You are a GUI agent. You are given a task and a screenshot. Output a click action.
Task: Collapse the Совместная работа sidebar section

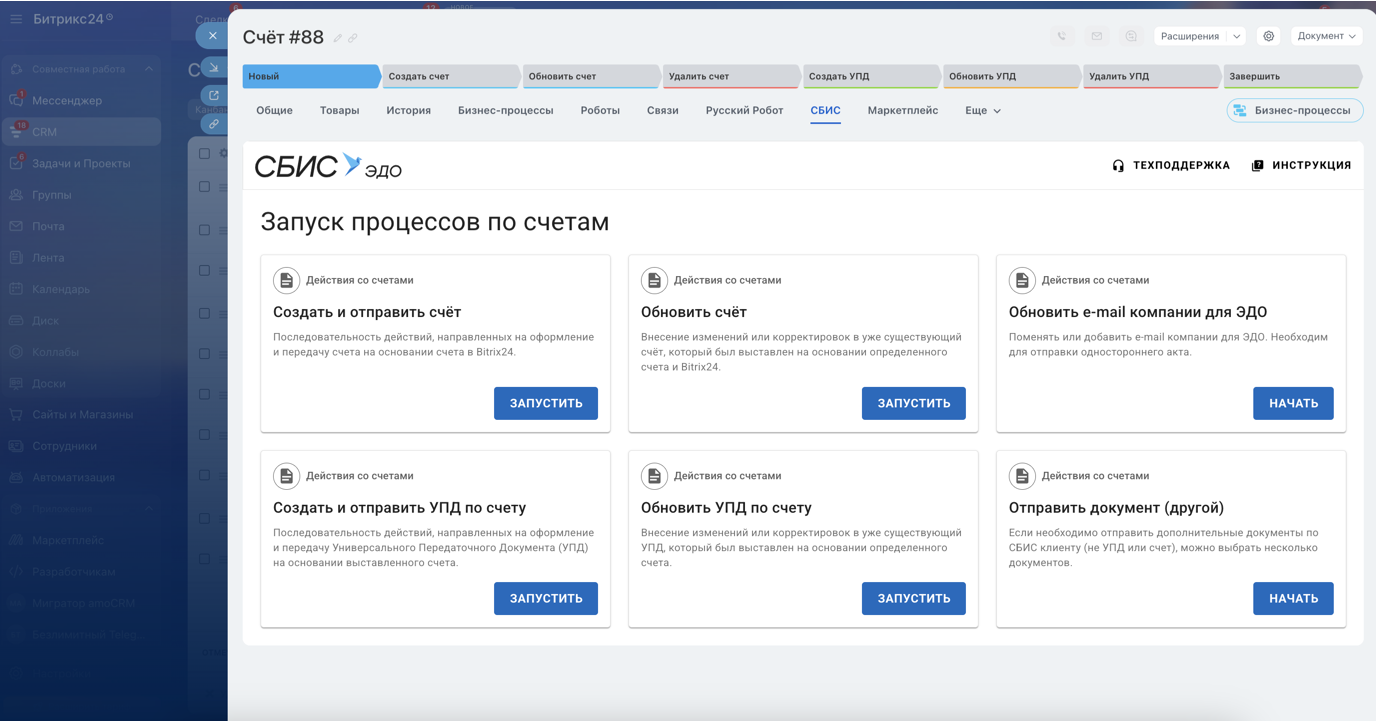pyautogui.click(x=149, y=69)
